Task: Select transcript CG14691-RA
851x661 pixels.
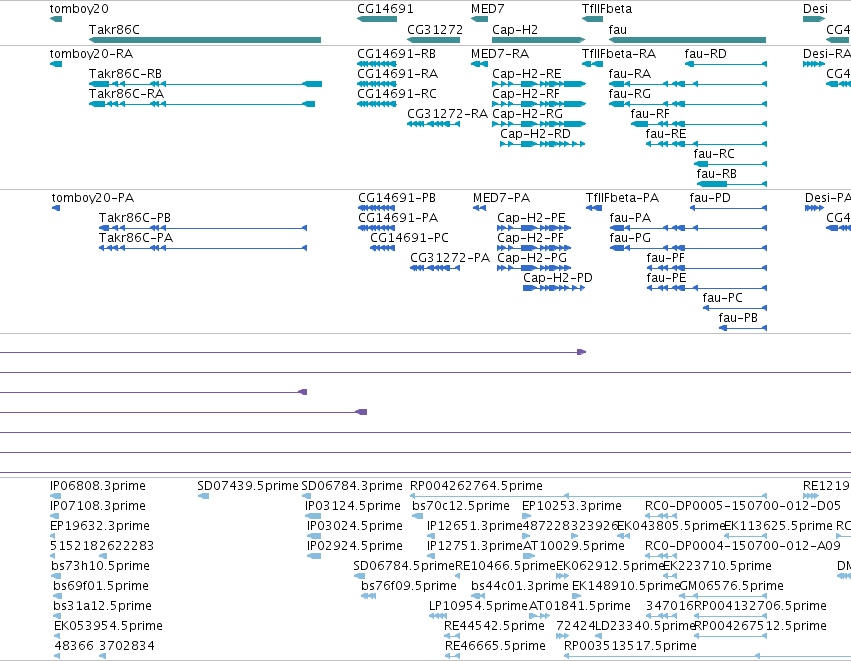Action: coord(377,84)
